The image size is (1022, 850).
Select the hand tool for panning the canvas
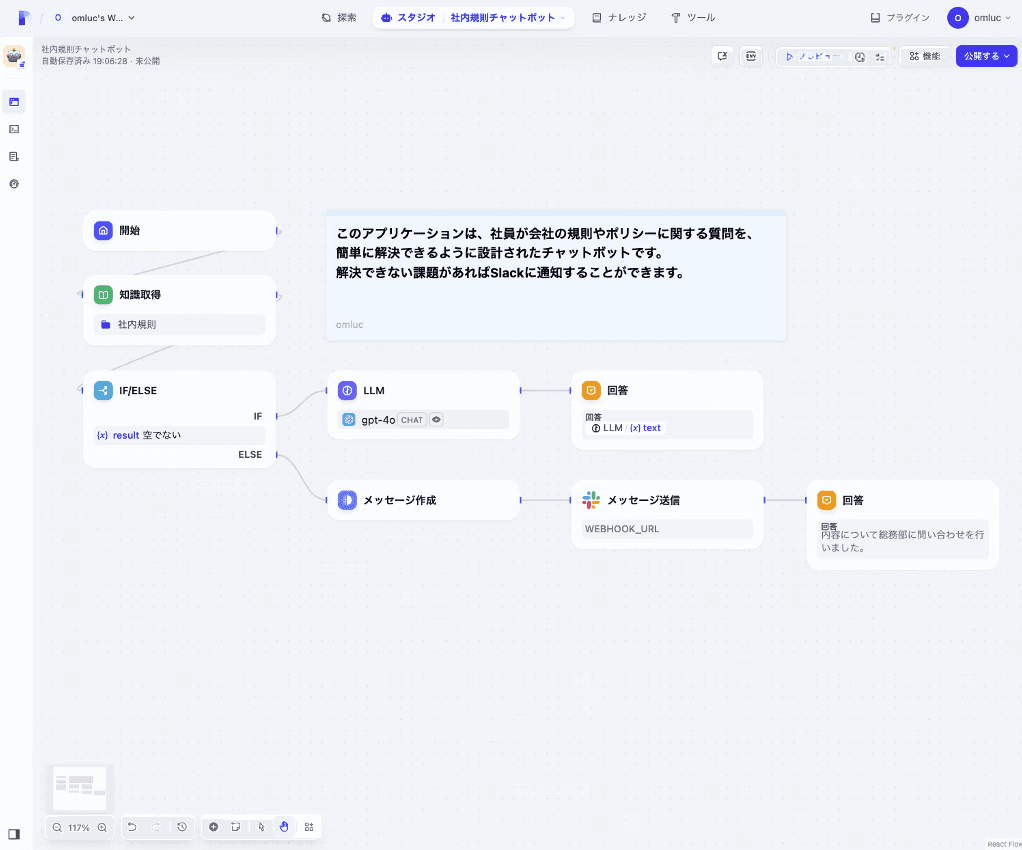(284, 827)
